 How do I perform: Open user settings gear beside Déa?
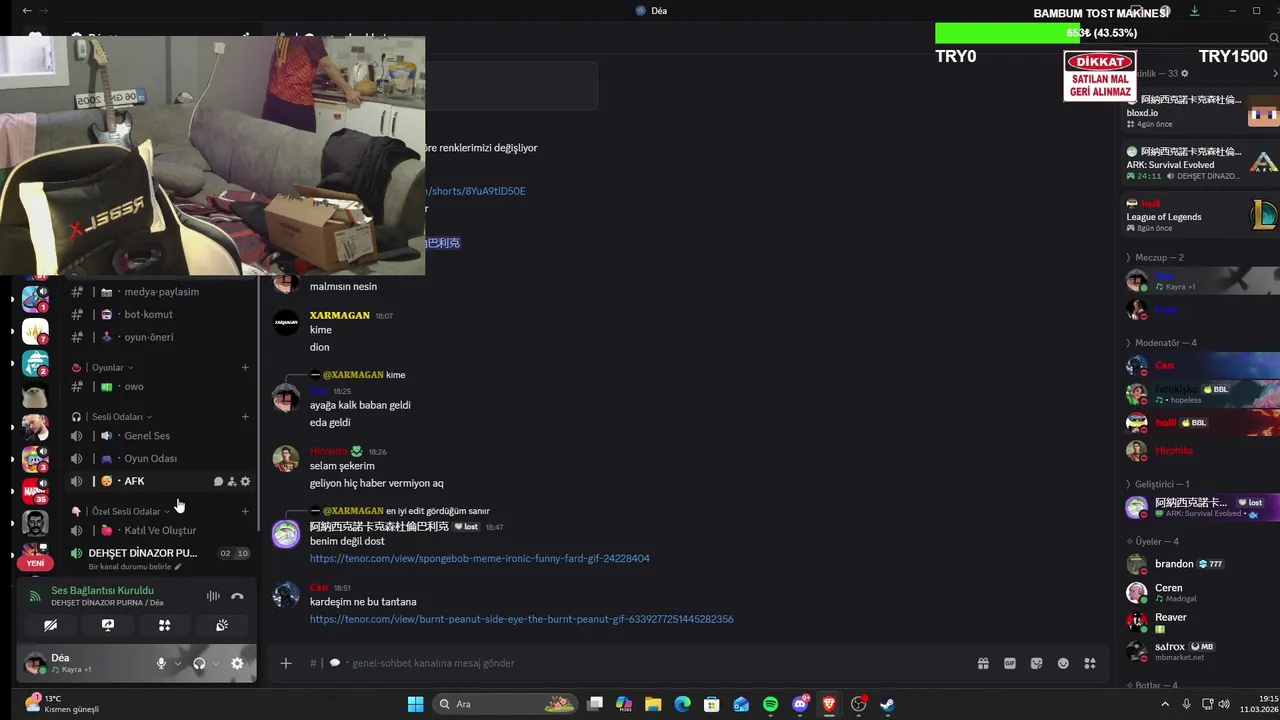click(237, 663)
